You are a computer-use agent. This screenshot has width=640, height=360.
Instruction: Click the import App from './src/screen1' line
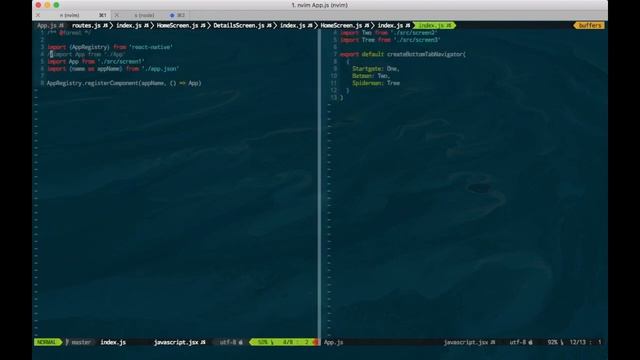tap(96, 62)
